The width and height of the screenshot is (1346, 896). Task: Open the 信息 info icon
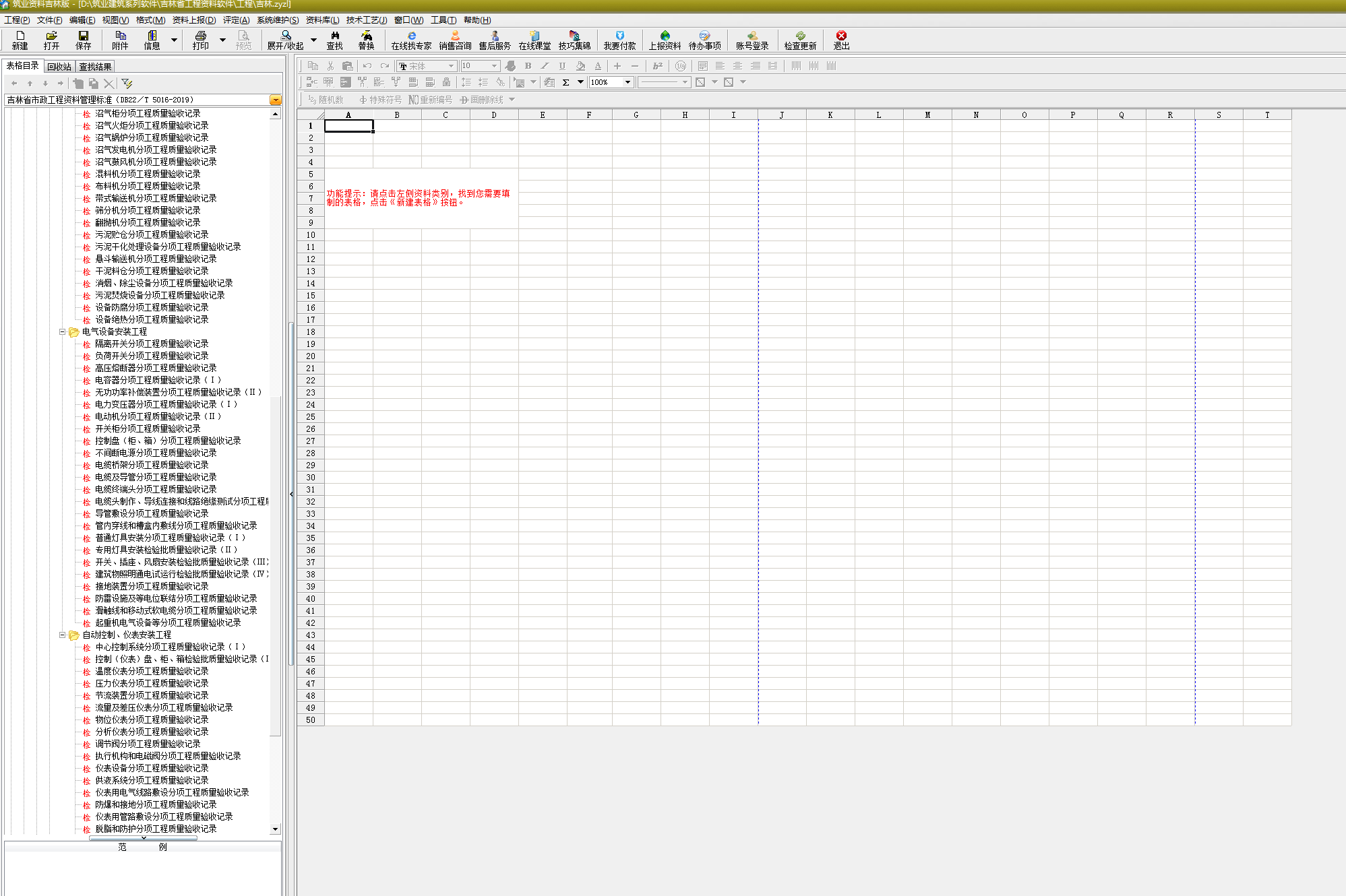tap(152, 40)
